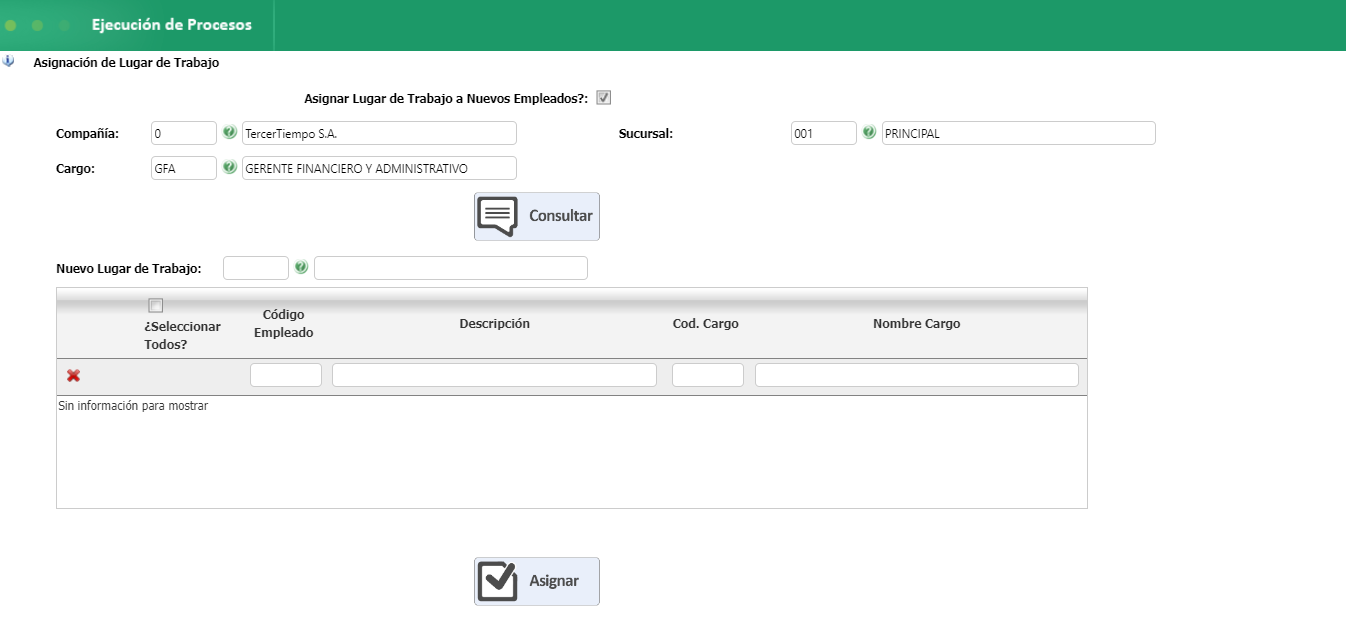This screenshot has height=638, width=1346.
Task: Click the GERENTE FINANCIERO Y ADMINISTRATIVO field
Action: pos(379,168)
